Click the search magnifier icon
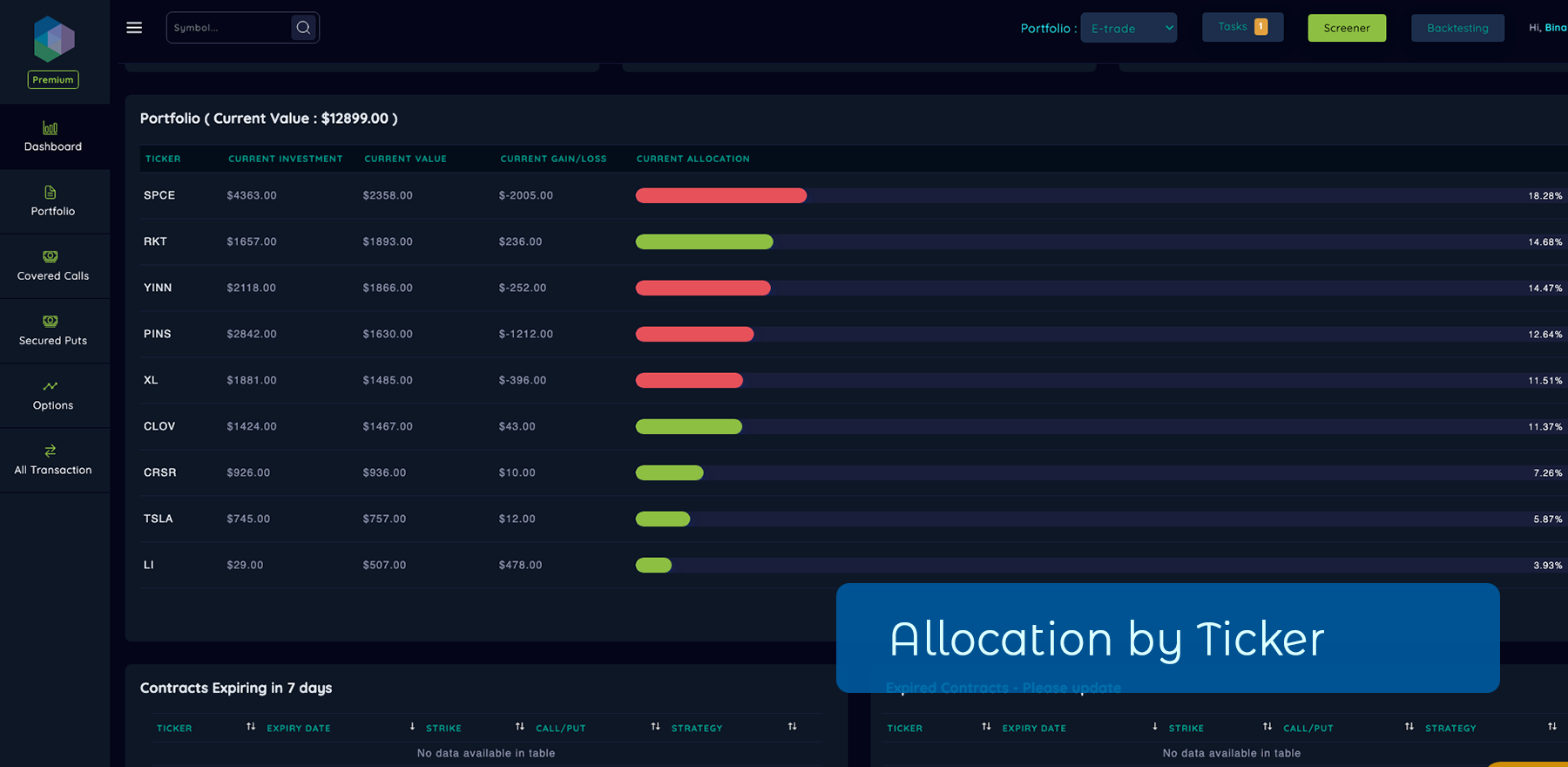The height and width of the screenshot is (767, 1568). pyautogui.click(x=303, y=28)
